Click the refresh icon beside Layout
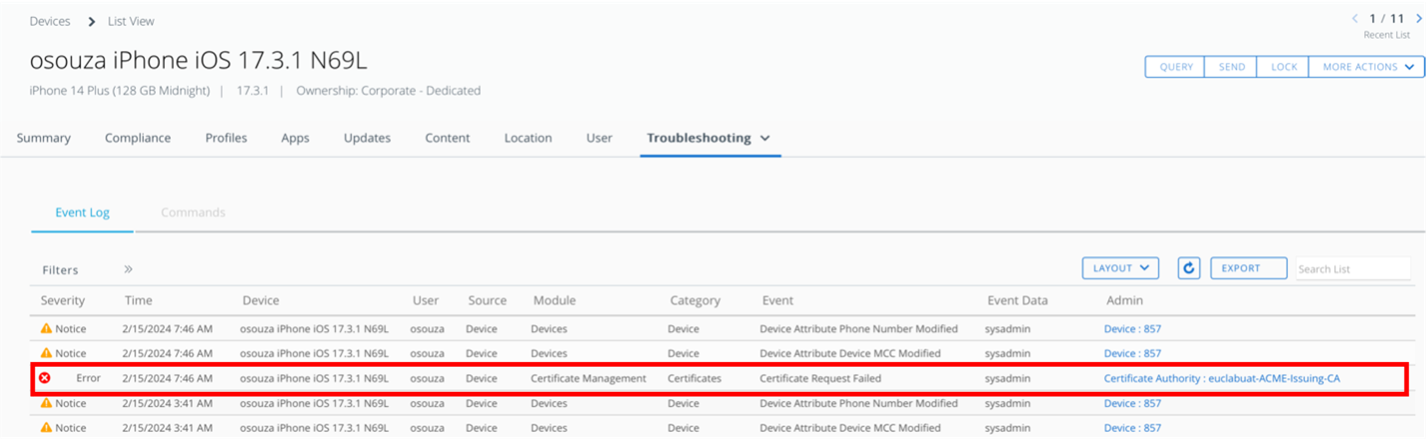The width and height of the screenshot is (1428, 443). [1189, 268]
